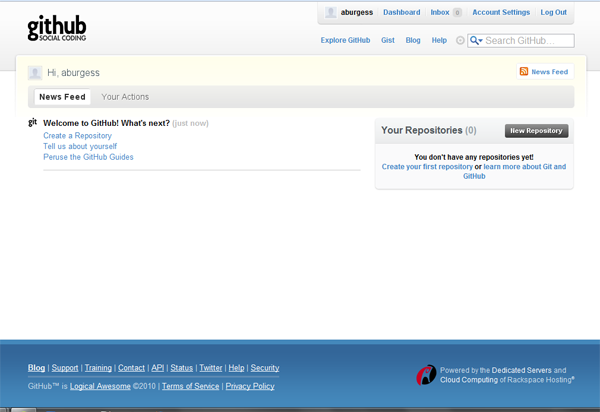Click Dedicated Servers in footer
600x412 pixels.
(521, 370)
